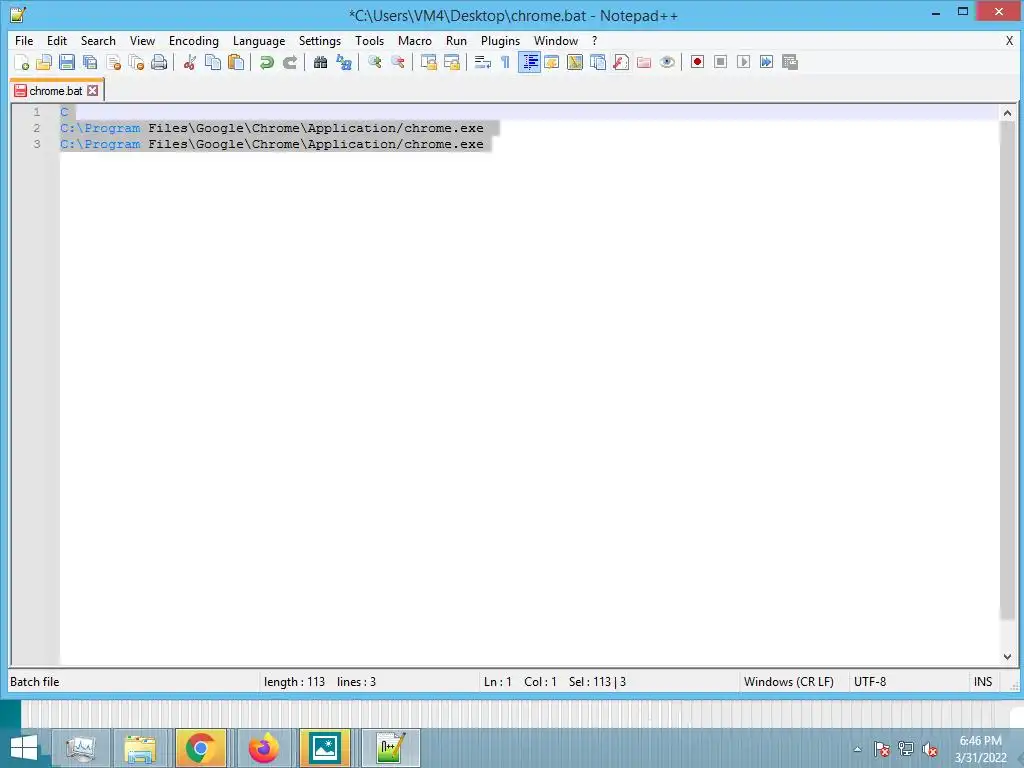This screenshot has width=1024, height=768.
Task: Save chrome.bat with the Save icon
Action: pyautogui.click(x=67, y=62)
